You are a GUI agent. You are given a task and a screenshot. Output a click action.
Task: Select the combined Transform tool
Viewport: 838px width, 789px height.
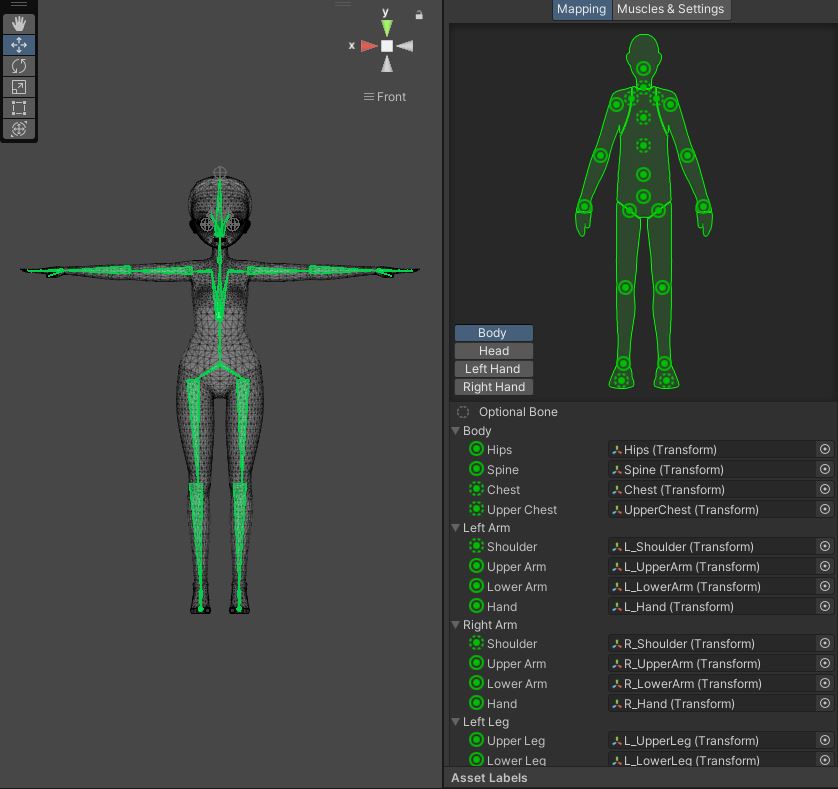pos(19,129)
